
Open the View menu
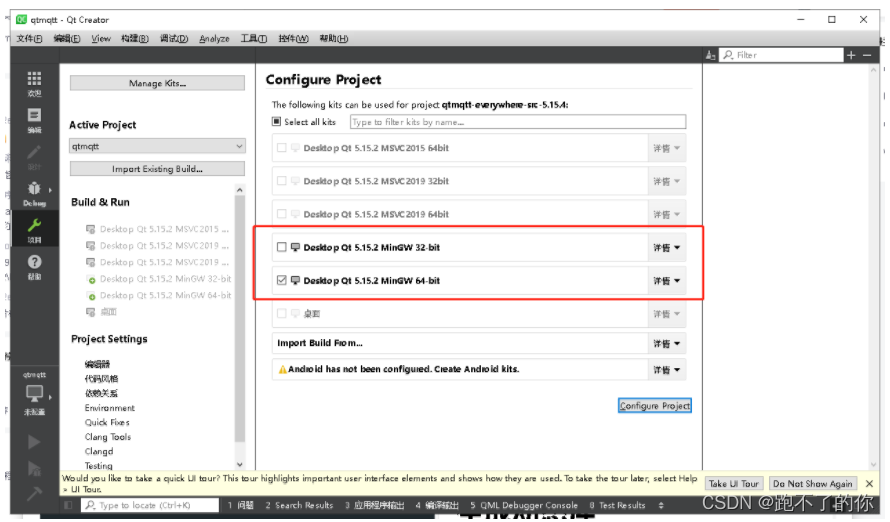(101, 39)
